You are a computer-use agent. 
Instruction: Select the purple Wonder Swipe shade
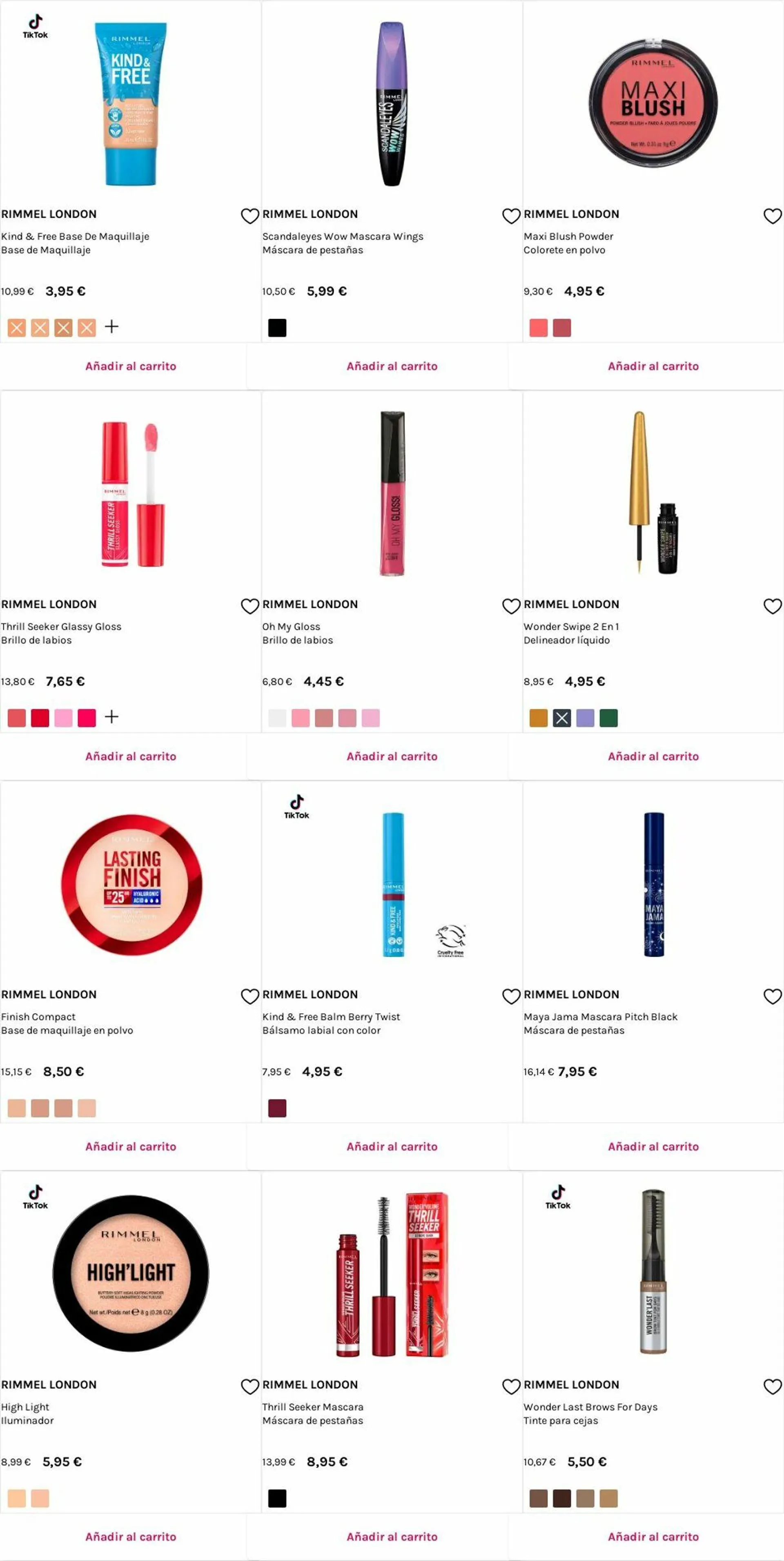click(x=585, y=718)
